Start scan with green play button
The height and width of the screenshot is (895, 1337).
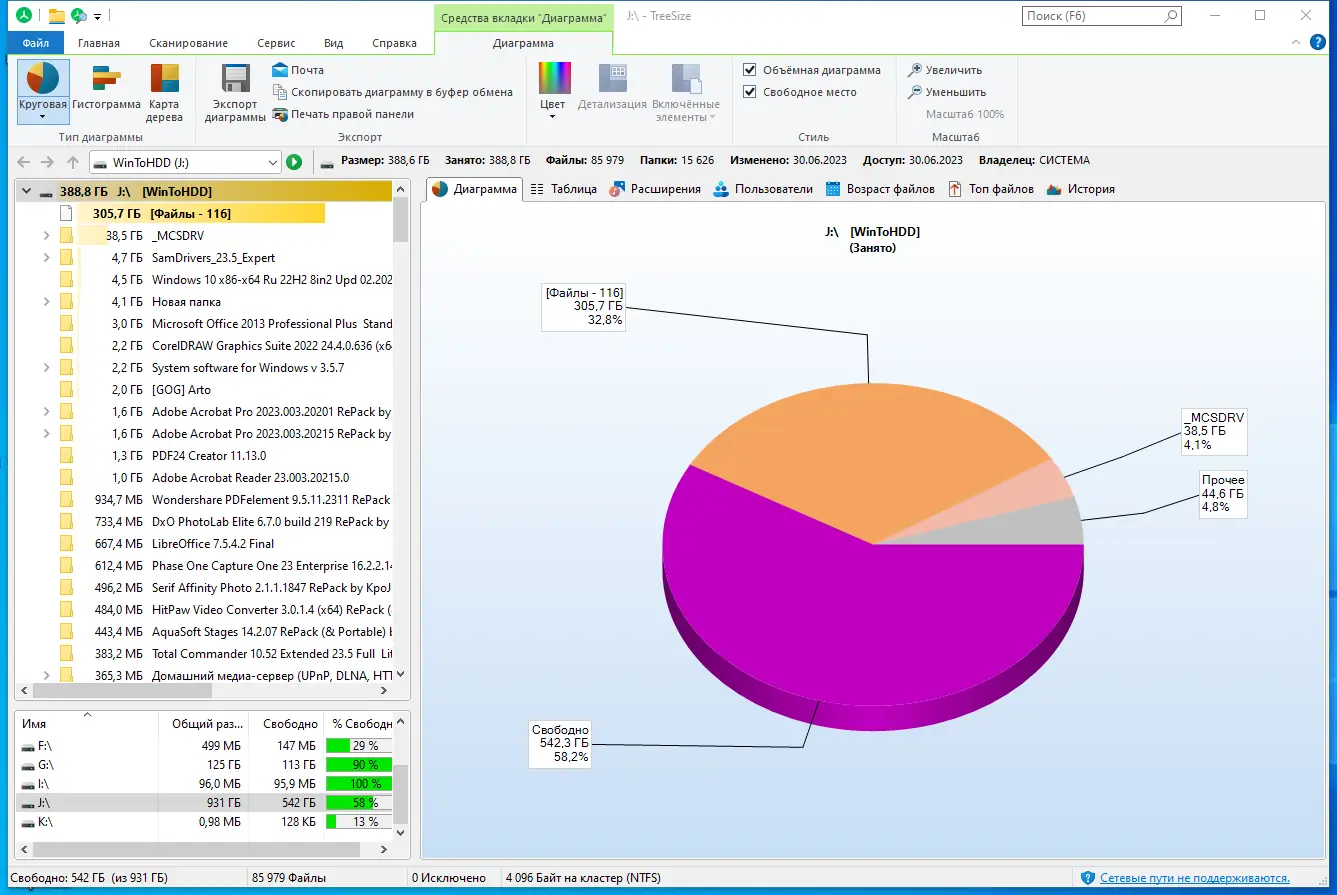pyautogui.click(x=294, y=162)
